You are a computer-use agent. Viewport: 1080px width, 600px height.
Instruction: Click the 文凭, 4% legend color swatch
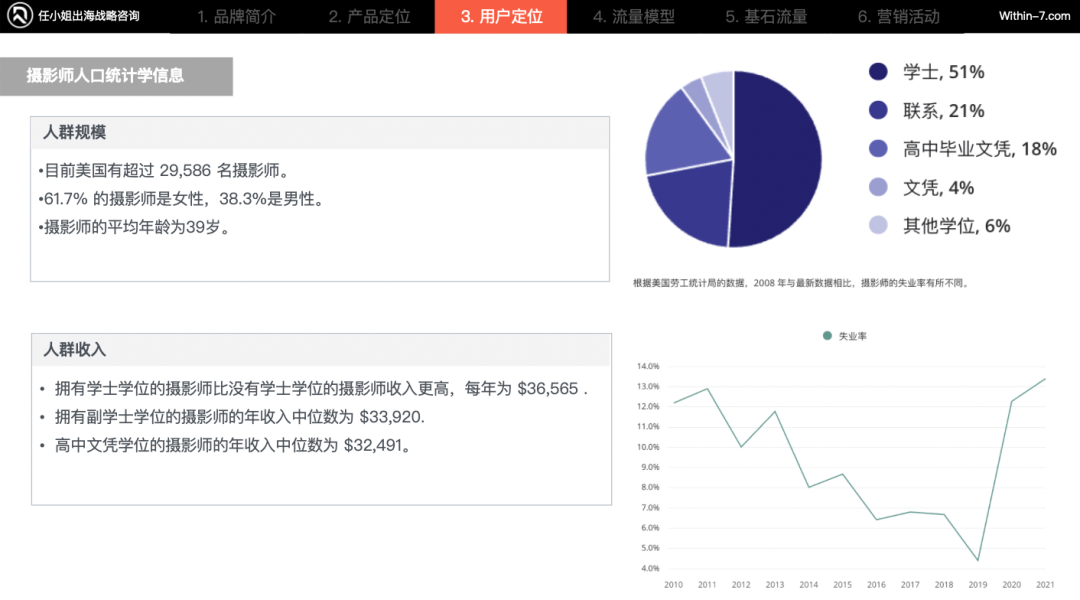(877, 187)
